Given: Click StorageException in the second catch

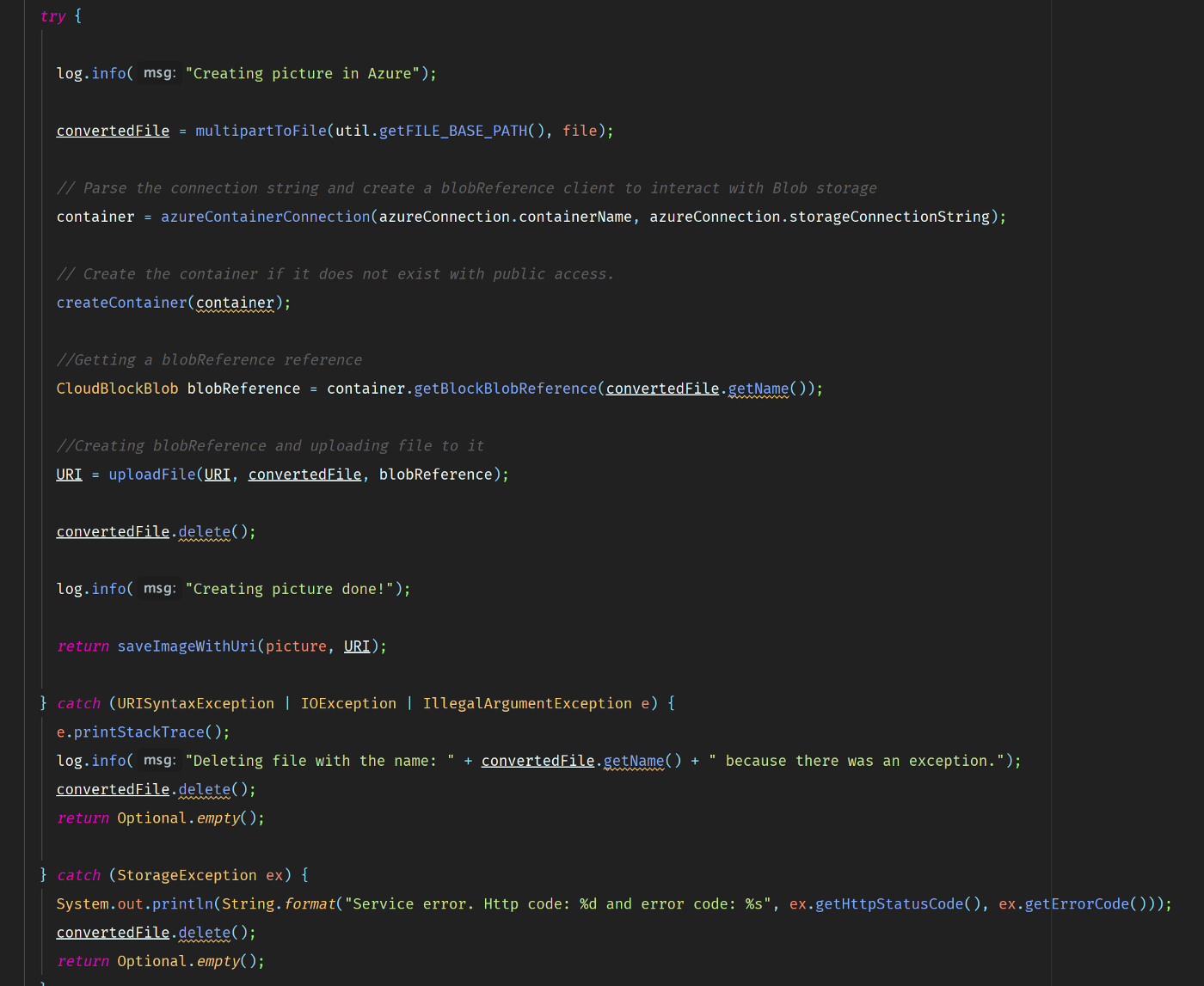Looking at the screenshot, I should [x=187, y=875].
